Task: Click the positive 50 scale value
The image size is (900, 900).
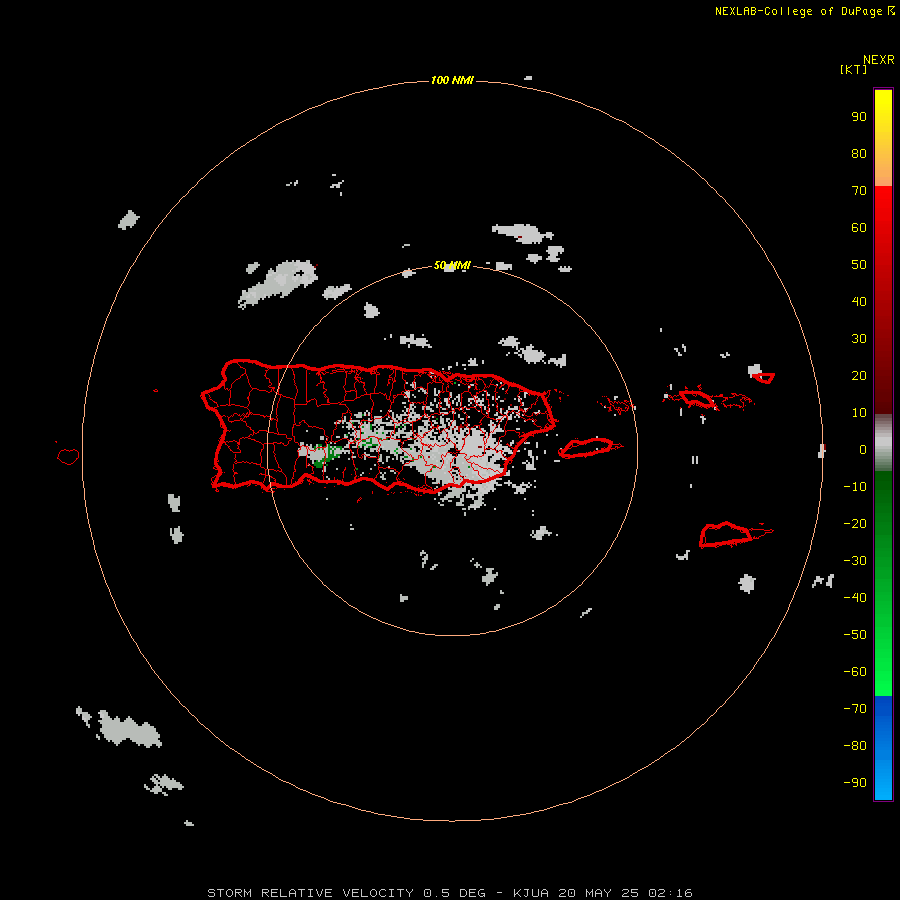Action: tap(859, 265)
